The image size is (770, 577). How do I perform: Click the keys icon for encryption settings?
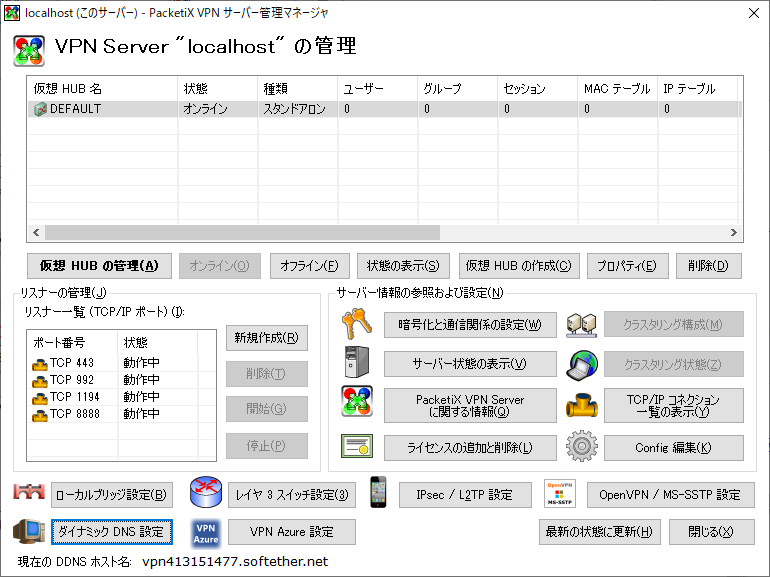tap(357, 324)
